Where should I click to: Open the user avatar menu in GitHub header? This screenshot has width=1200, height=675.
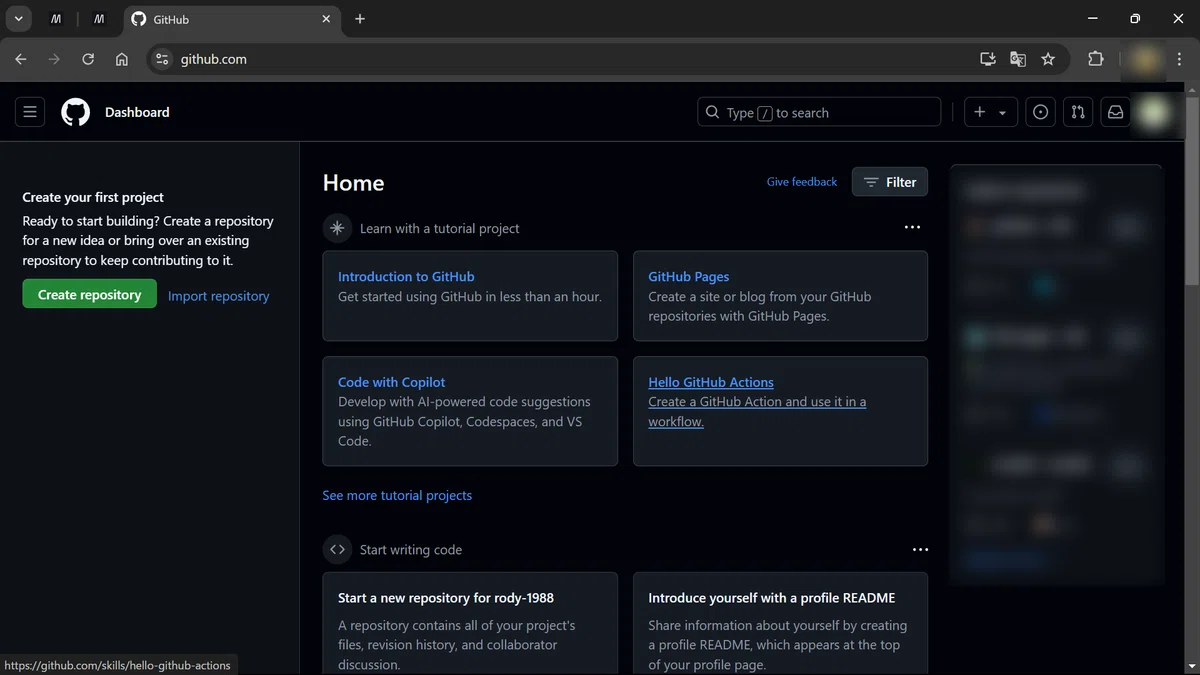pos(1154,112)
